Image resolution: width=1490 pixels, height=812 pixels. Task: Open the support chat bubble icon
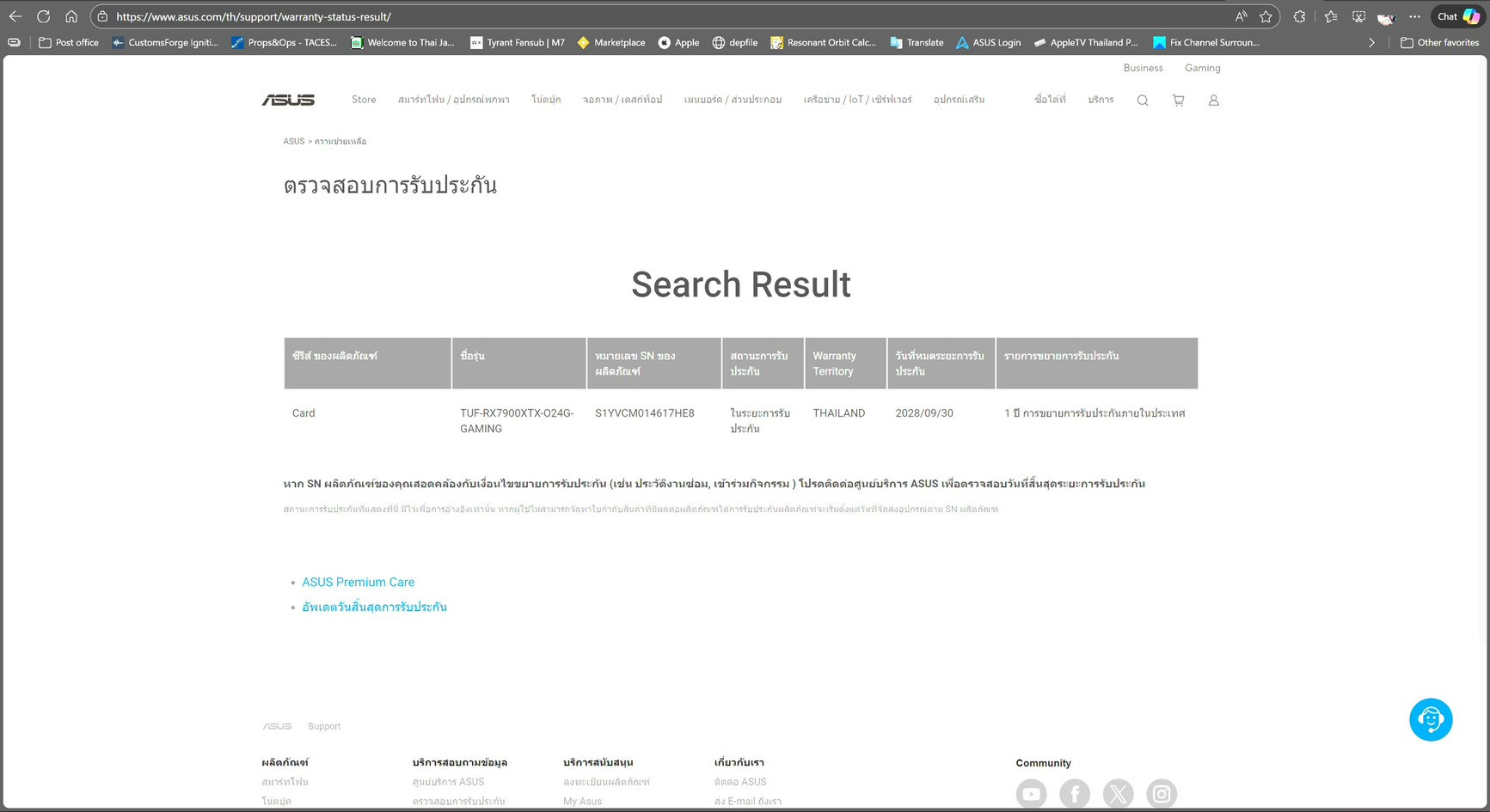[x=1430, y=719]
